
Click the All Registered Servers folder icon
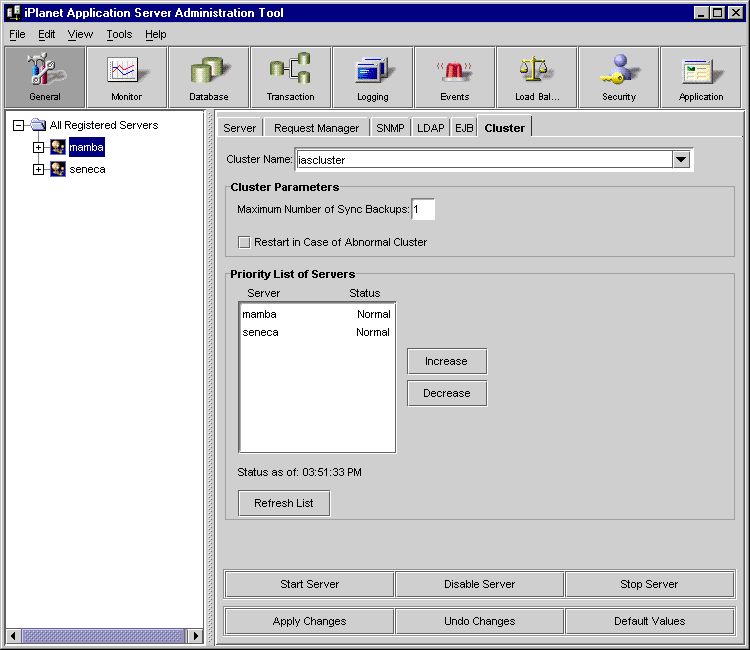click(38, 125)
